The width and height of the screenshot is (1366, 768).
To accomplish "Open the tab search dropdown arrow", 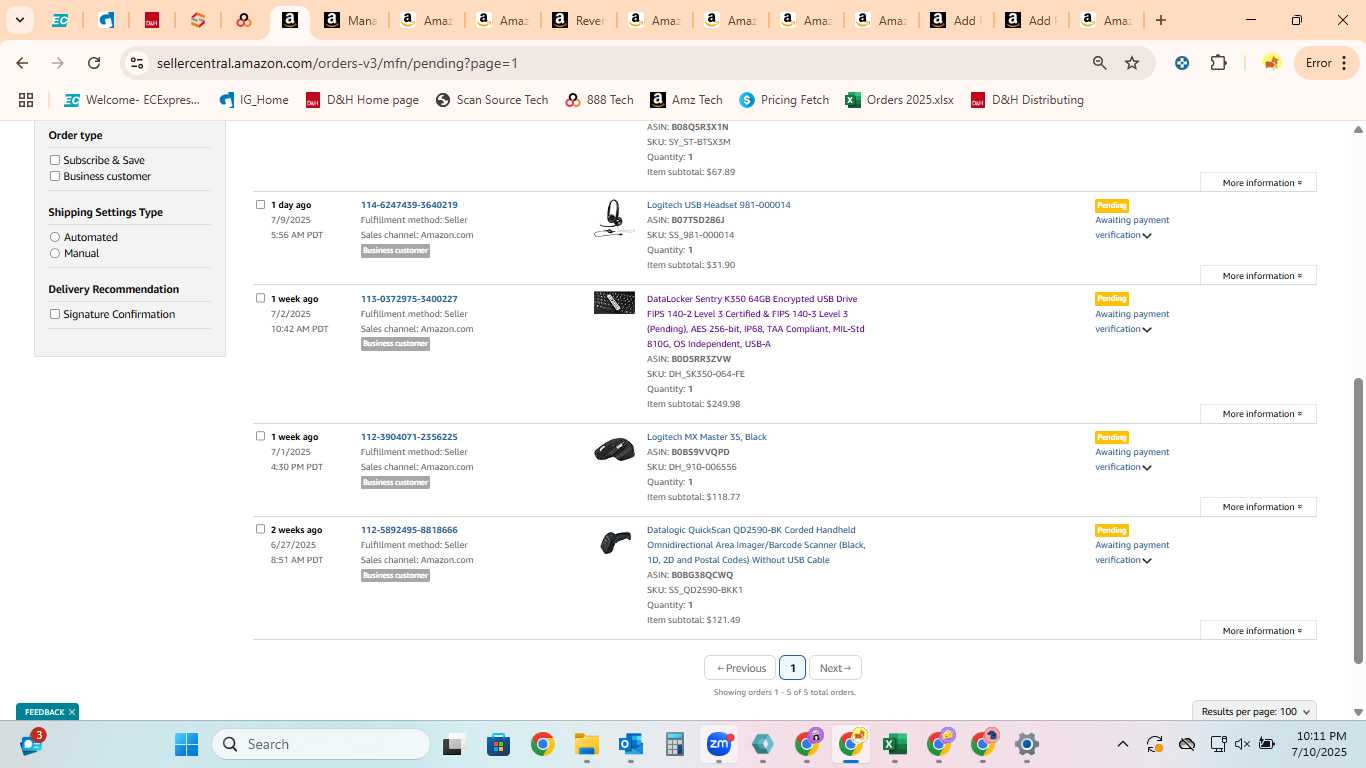I will tap(20, 20).
